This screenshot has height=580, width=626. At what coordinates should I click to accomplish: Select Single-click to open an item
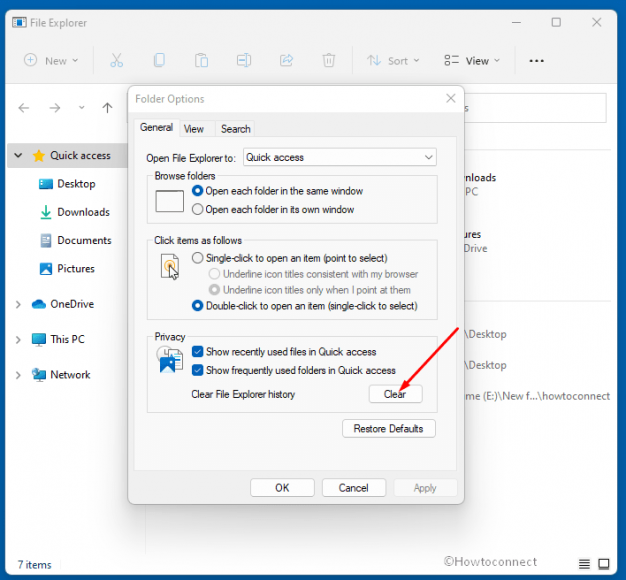pyautogui.click(x=290, y=258)
